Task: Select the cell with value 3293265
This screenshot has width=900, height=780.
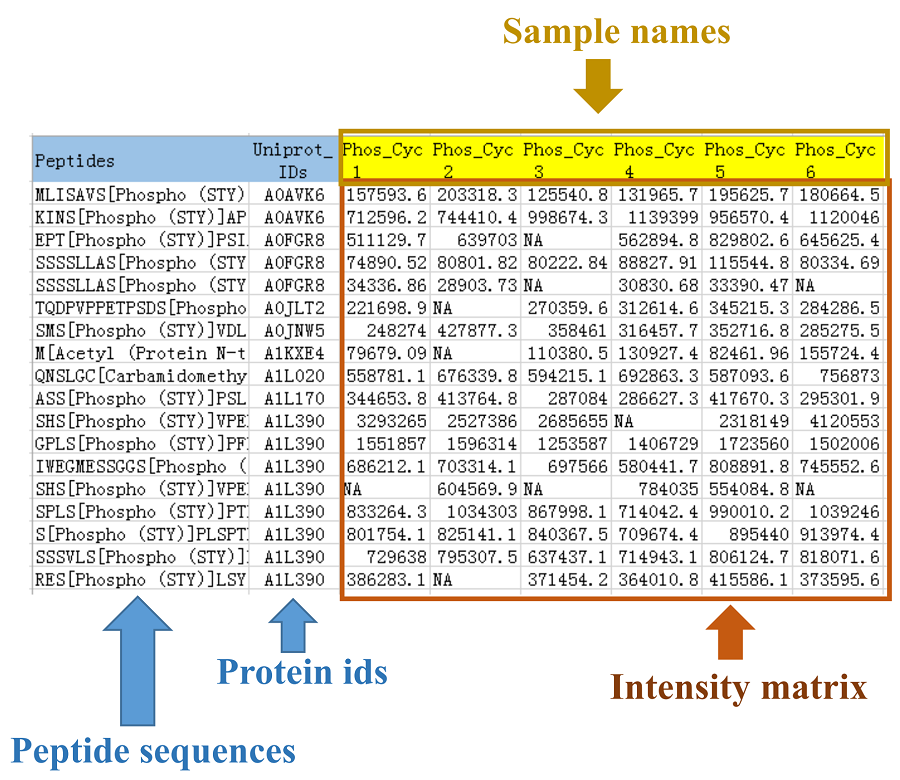Action: click(x=386, y=443)
